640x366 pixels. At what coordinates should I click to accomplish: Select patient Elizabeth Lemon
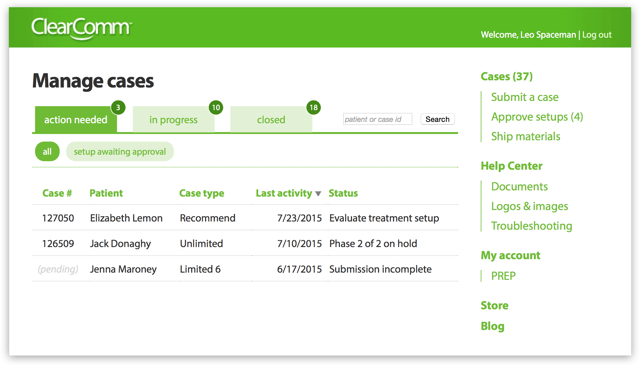[x=126, y=218]
